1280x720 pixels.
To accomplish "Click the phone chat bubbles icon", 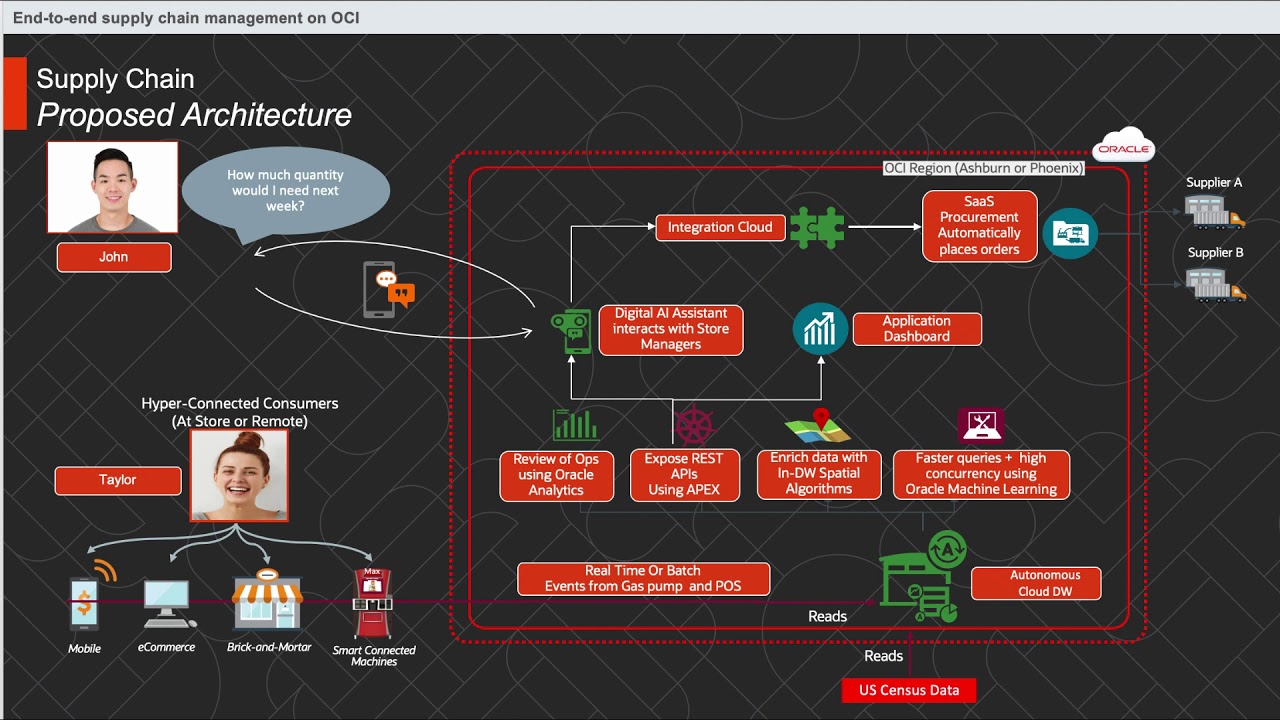I will pos(388,290).
